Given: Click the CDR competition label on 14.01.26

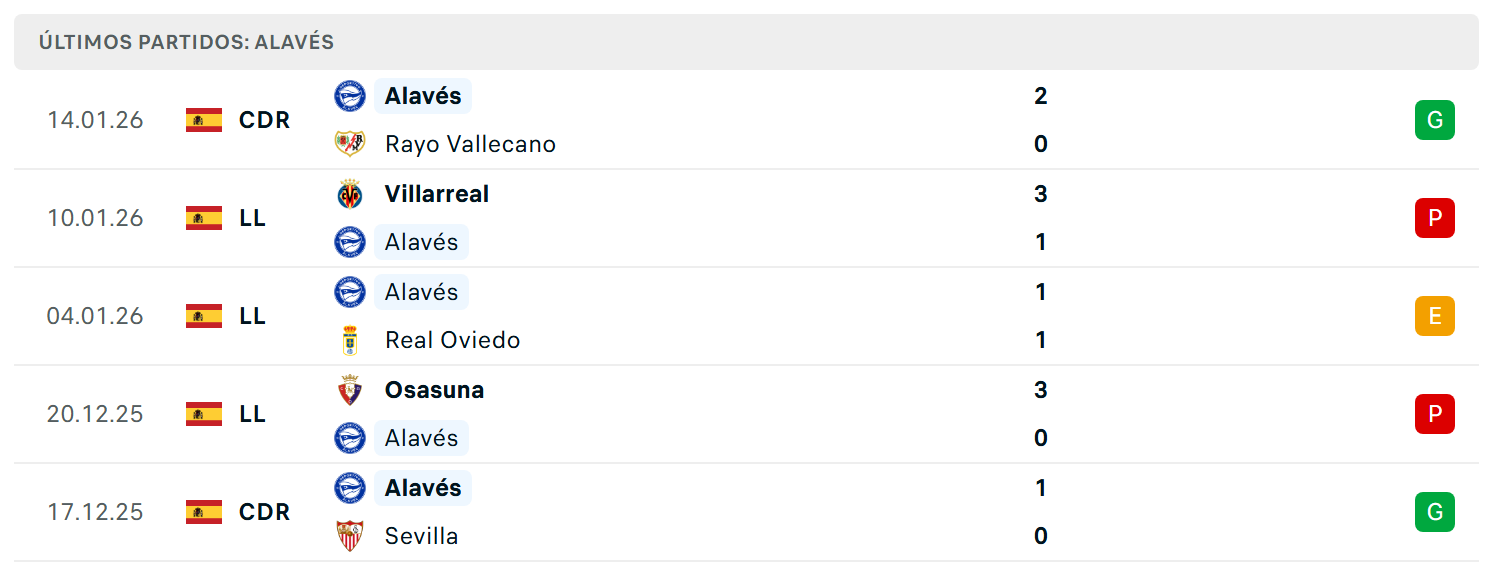Looking at the screenshot, I should 265,120.
